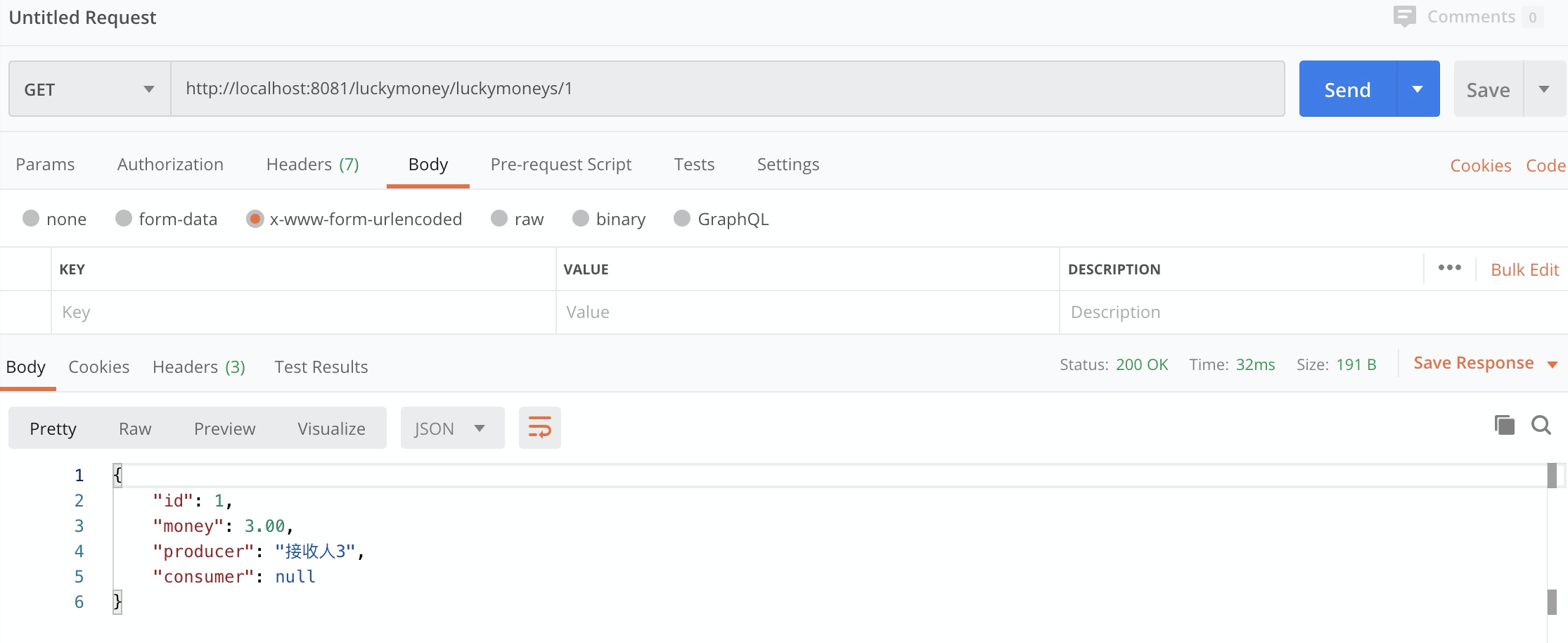Image resolution: width=1568 pixels, height=643 pixels.
Task: Switch to request Headers (7) tab
Action: [x=312, y=164]
